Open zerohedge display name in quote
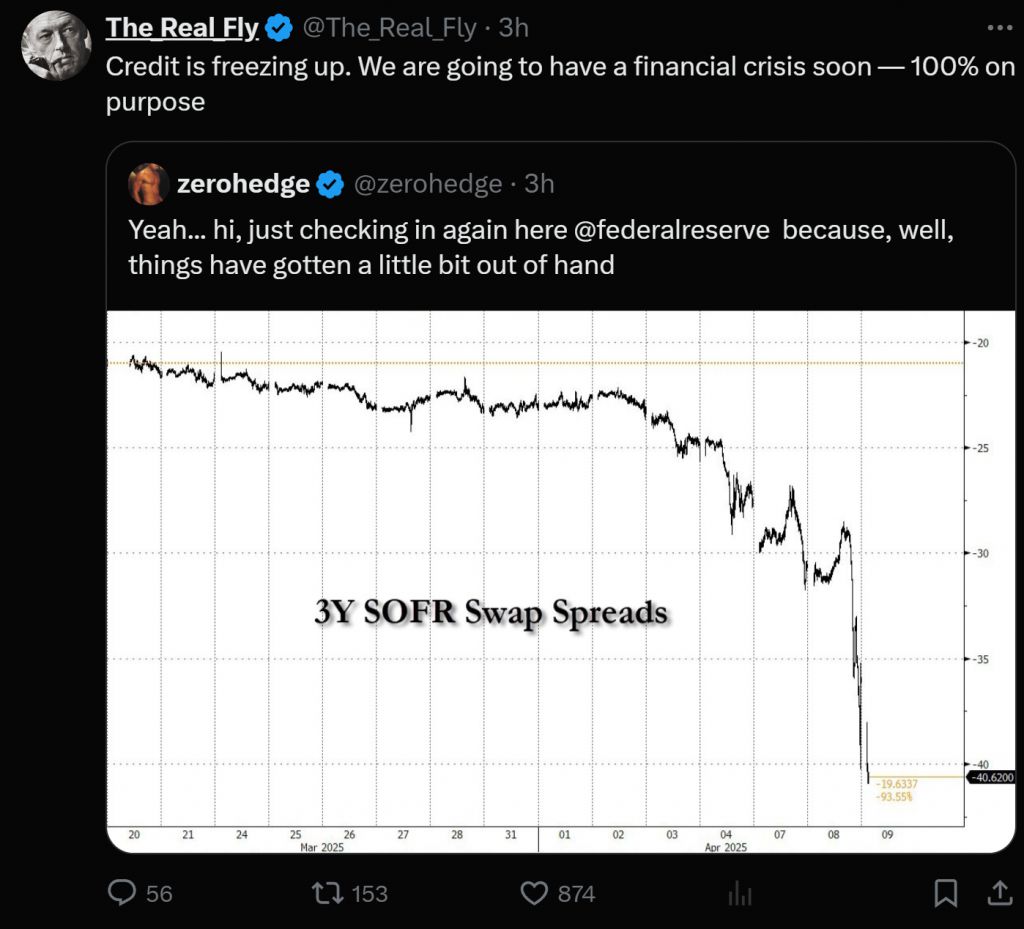 click(x=243, y=184)
